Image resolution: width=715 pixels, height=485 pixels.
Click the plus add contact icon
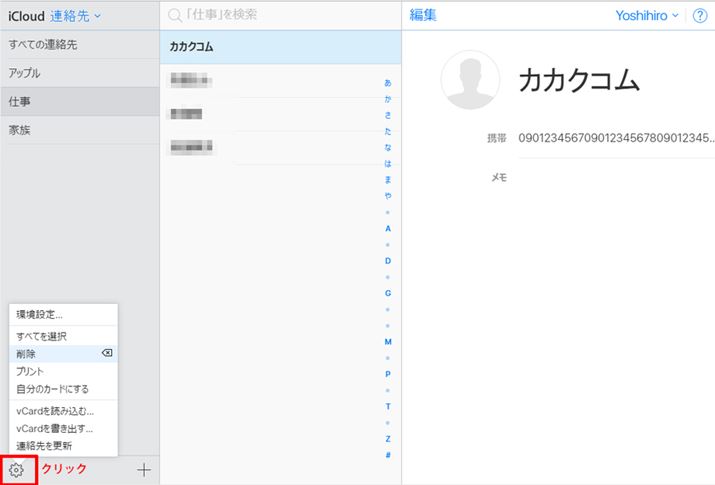click(144, 469)
